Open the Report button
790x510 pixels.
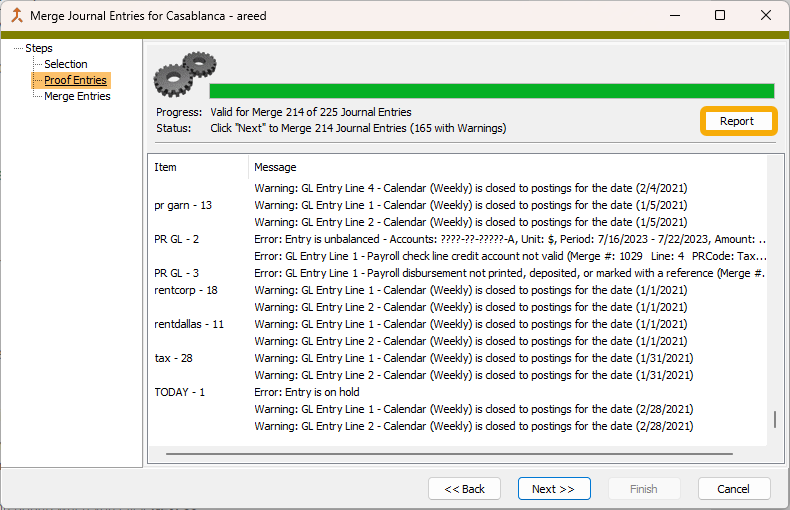737,121
